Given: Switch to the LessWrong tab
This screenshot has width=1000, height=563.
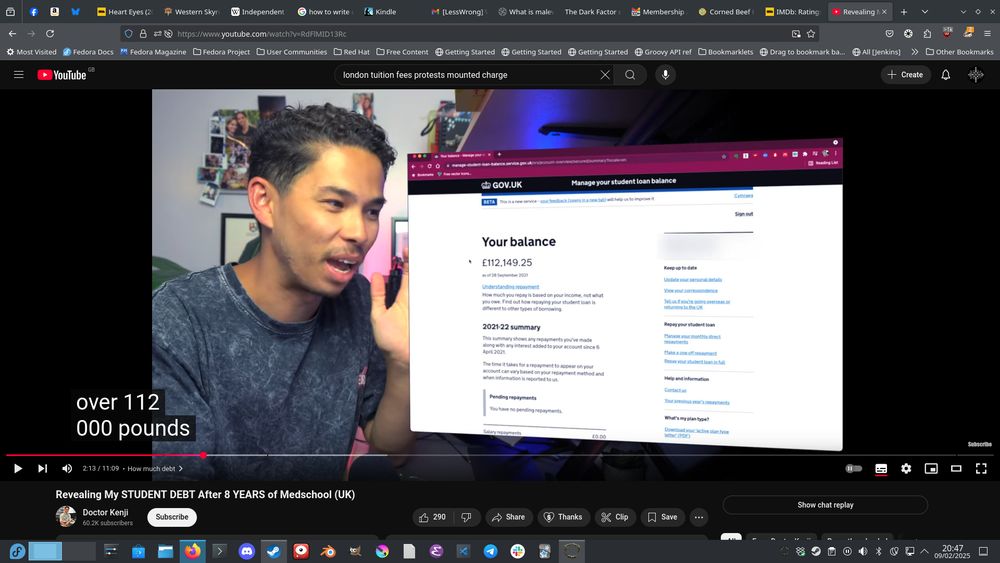Looking at the screenshot, I should pos(458,11).
